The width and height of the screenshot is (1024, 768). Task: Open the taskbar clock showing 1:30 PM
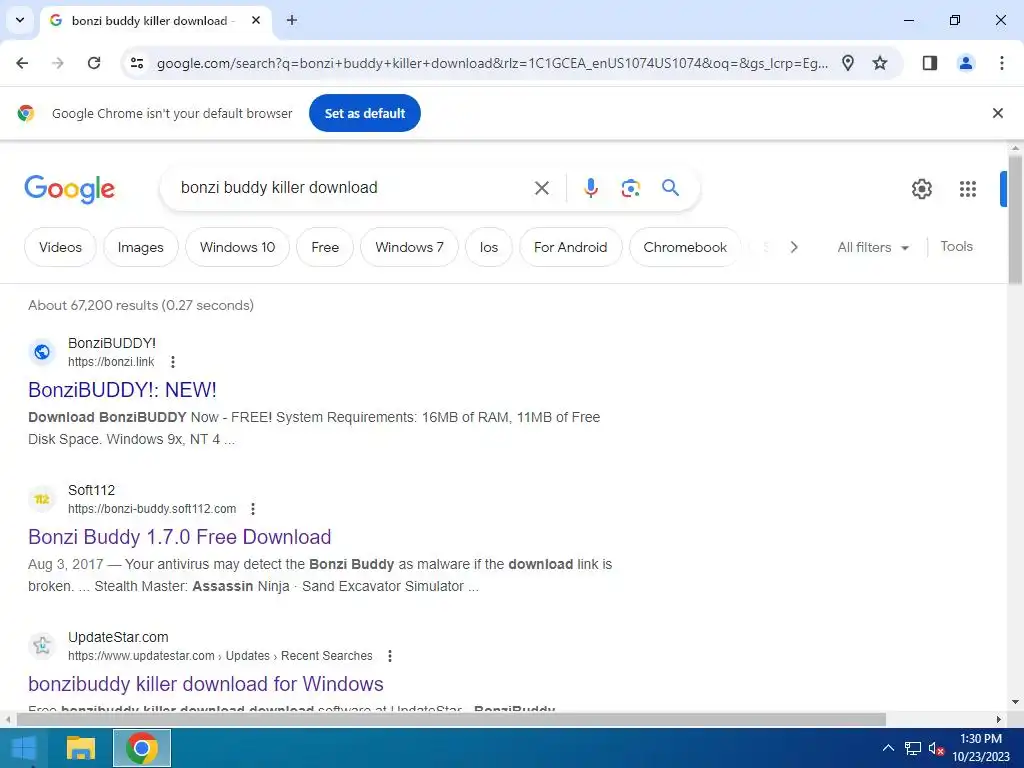tap(980, 748)
